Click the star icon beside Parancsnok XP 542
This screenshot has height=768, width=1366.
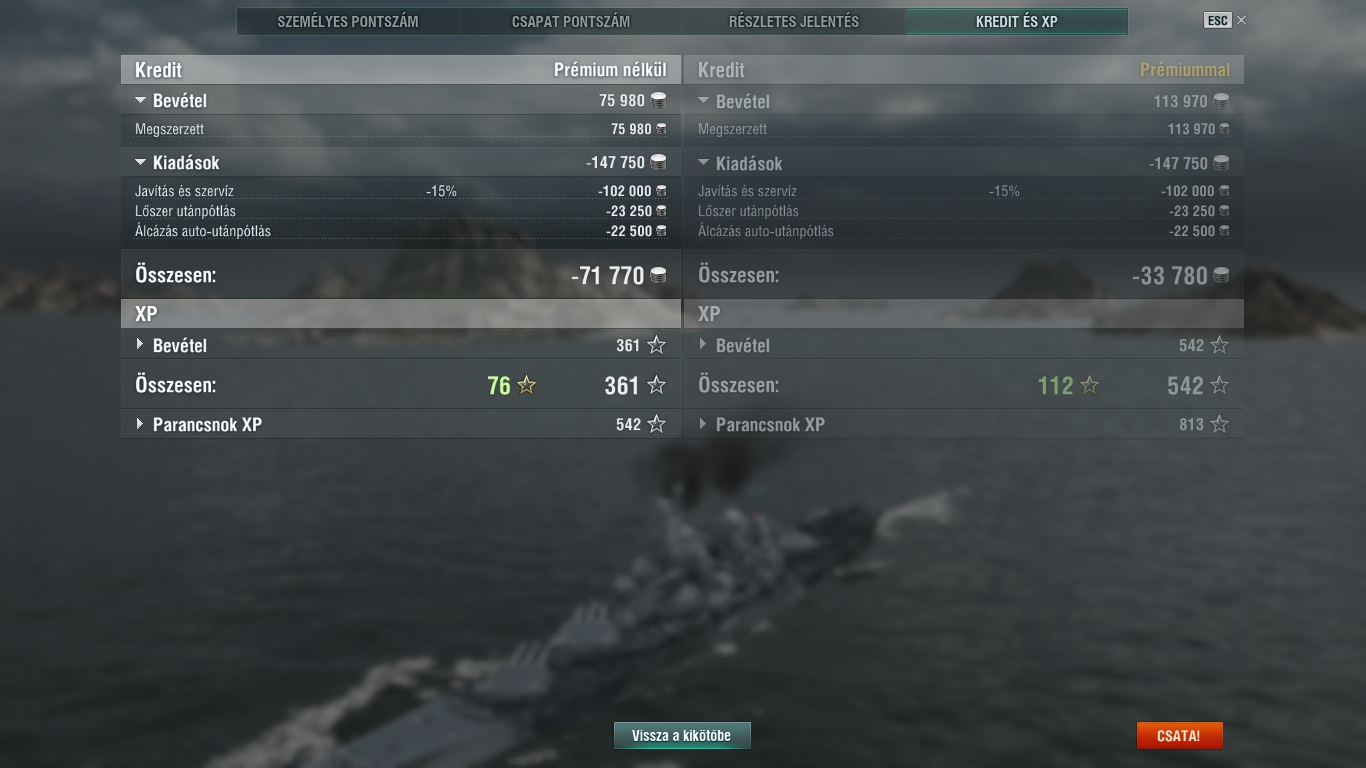(656, 424)
